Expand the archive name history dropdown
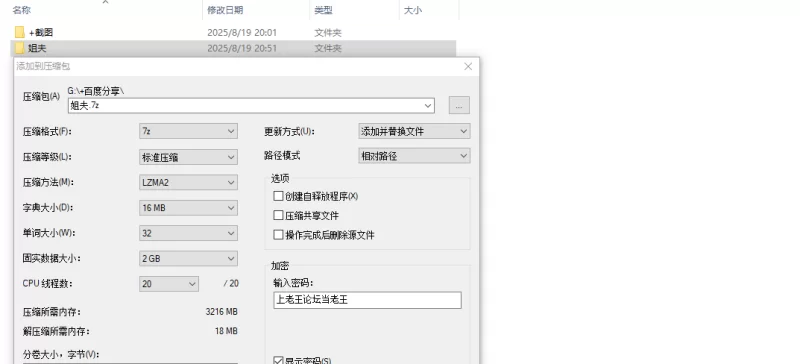The height and width of the screenshot is (364, 800). (428, 106)
